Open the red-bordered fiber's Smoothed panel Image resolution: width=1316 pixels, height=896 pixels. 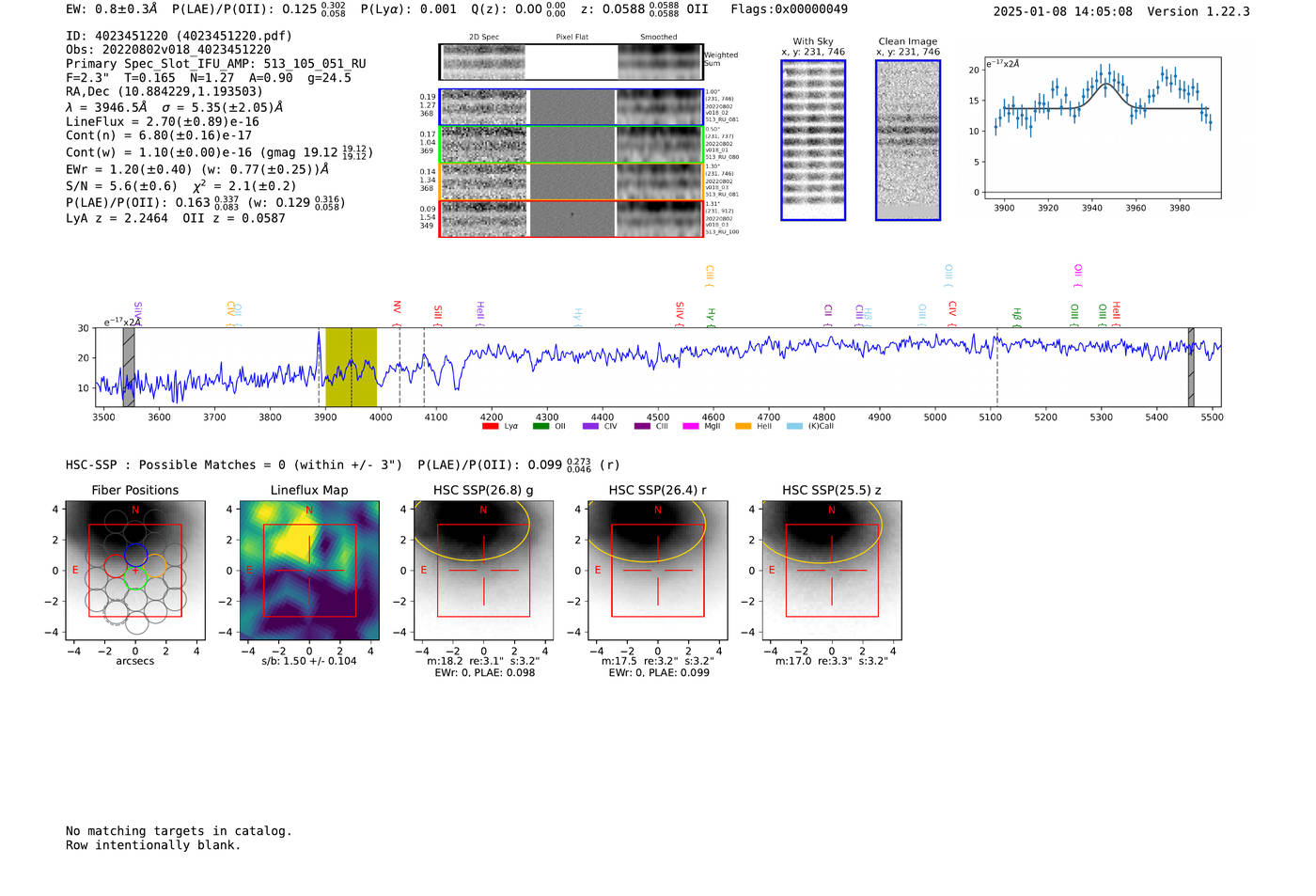click(660, 219)
